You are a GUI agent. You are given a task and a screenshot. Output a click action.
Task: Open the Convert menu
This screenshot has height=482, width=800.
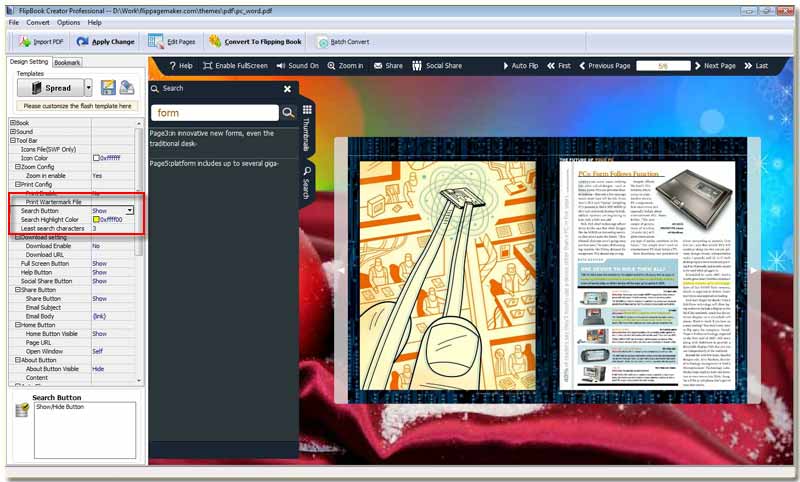(x=38, y=22)
